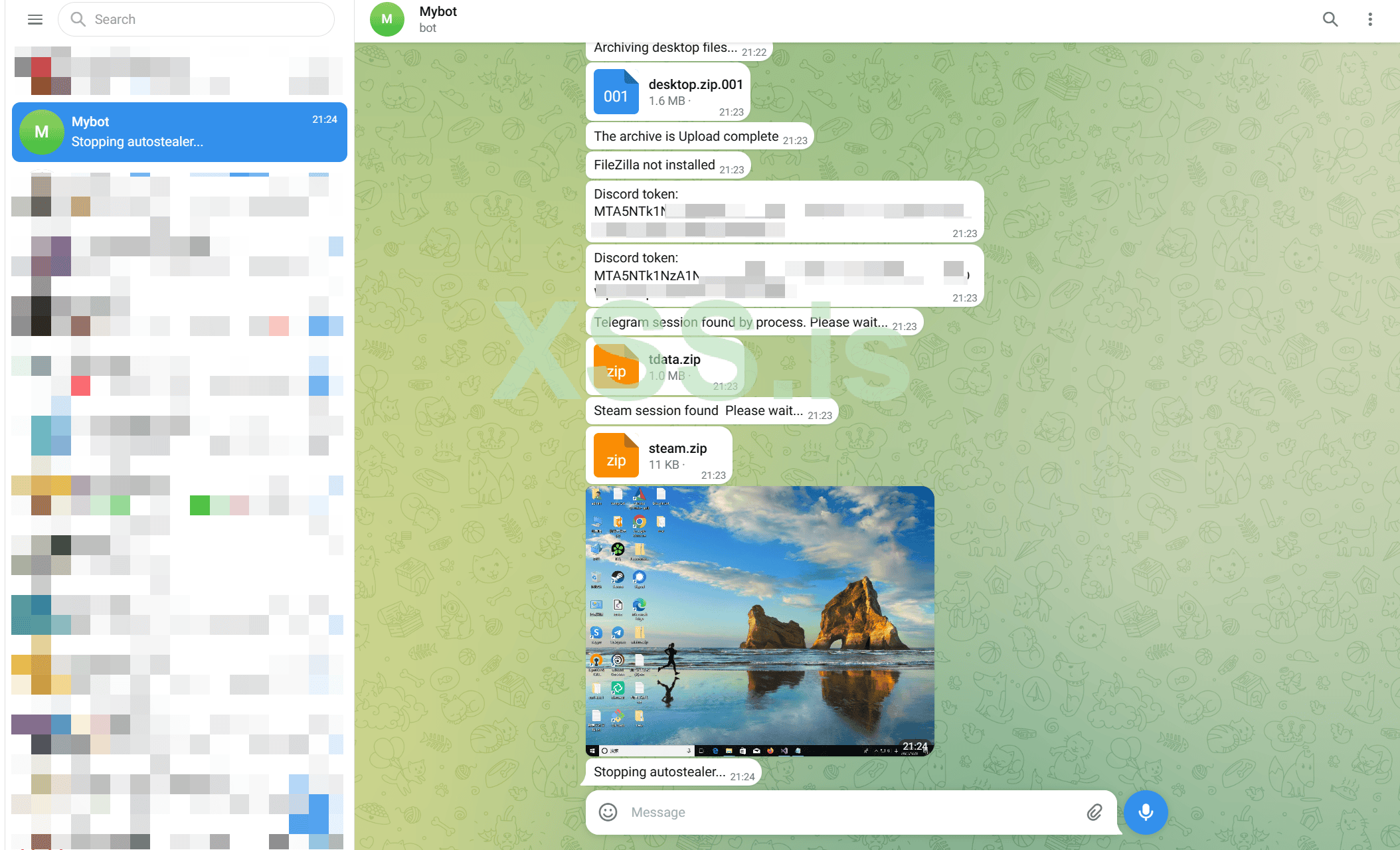Download the desktop.zip.001 file icon
Image resolution: width=1400 pixels, height=850 pixels.
[x=616, y=92]
